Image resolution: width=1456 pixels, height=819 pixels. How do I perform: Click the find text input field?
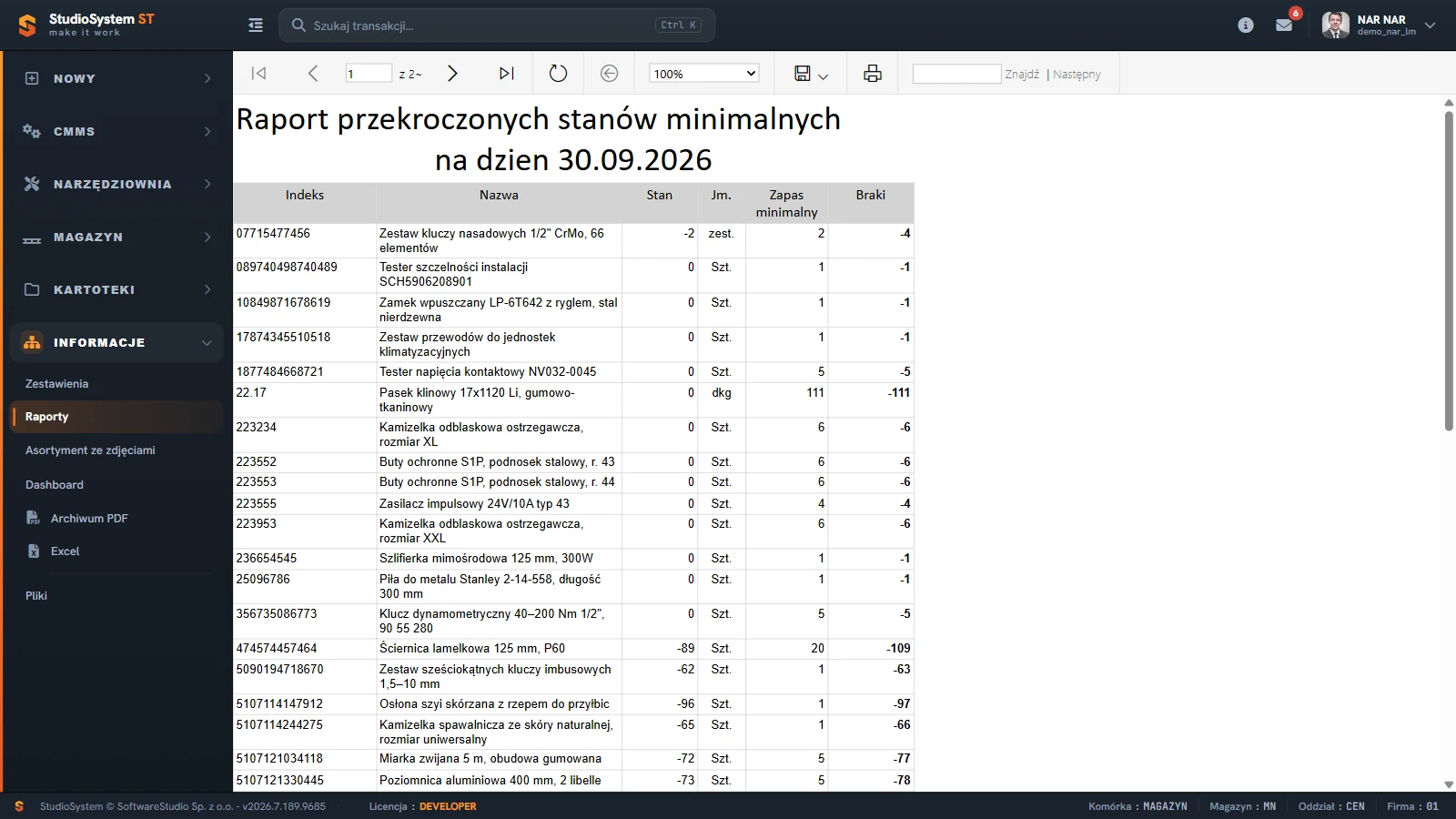tap(956, 74)
